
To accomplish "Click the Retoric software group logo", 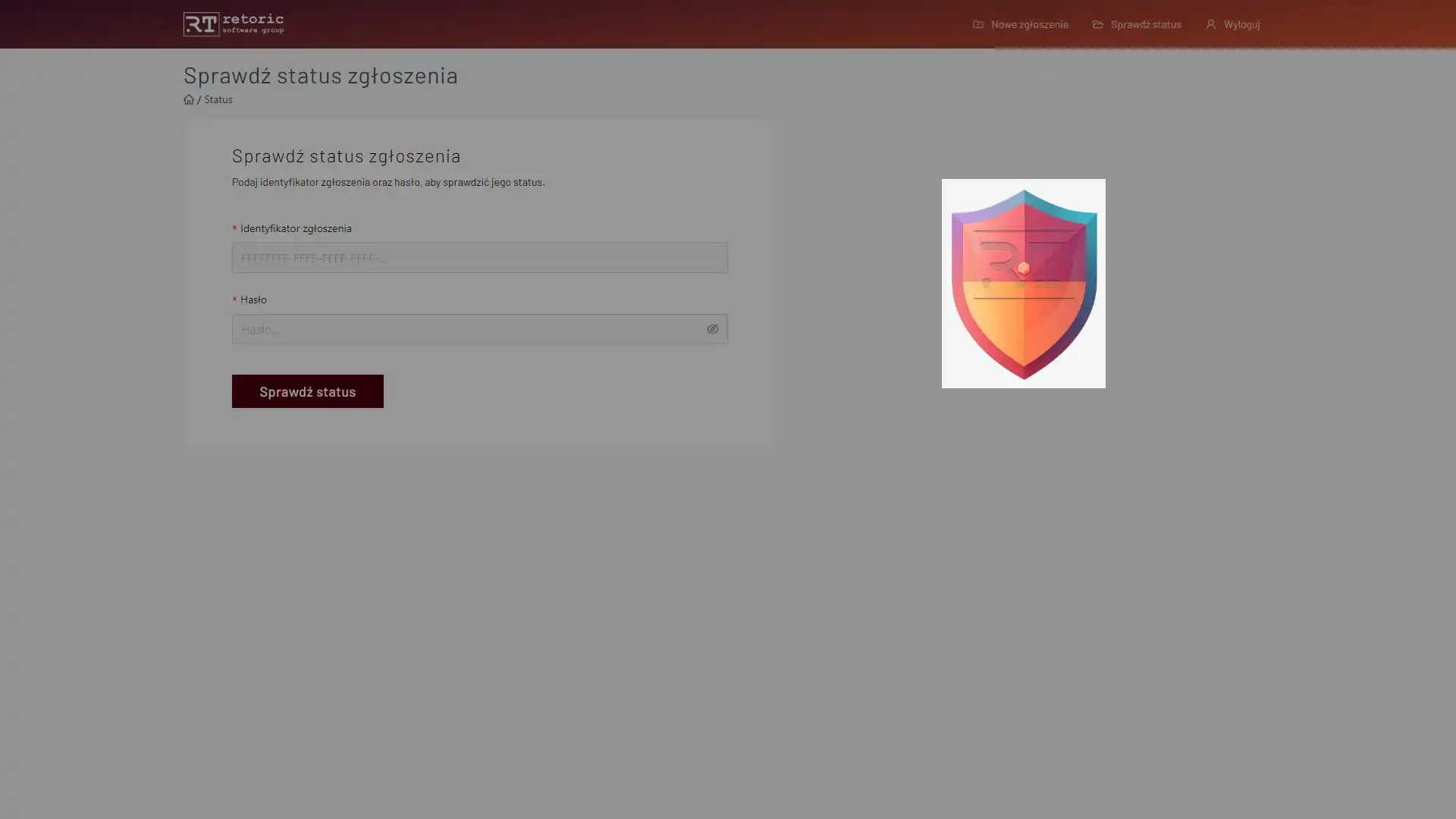I will pyautogui.click(x=234, y=24).
